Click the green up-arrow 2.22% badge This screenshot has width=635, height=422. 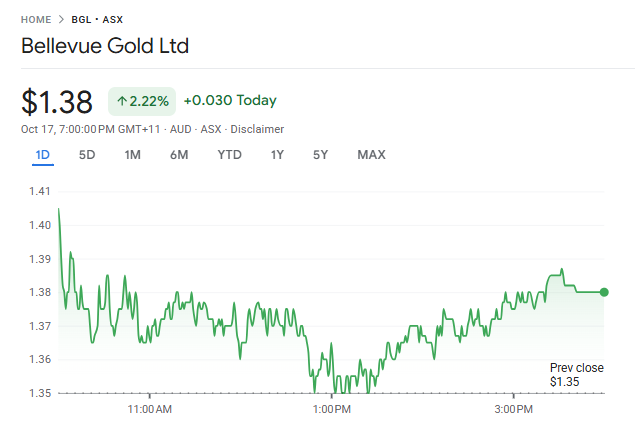pos(141,101)
